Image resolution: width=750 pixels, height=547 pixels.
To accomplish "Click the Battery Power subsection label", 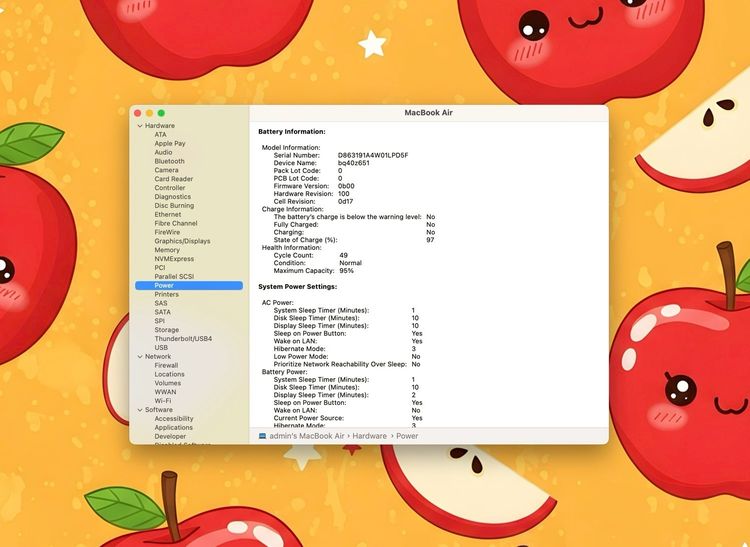I will click(284, 372).
